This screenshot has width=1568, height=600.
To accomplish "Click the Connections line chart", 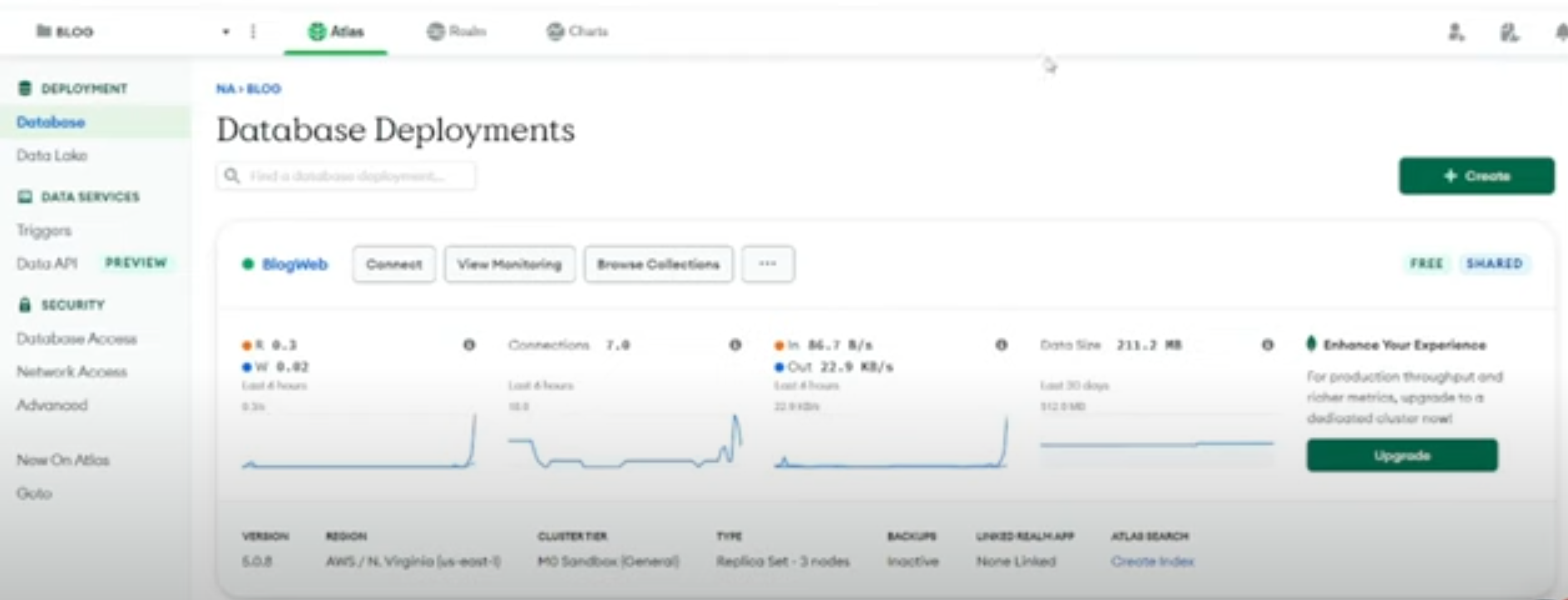I will coord(625,441).
